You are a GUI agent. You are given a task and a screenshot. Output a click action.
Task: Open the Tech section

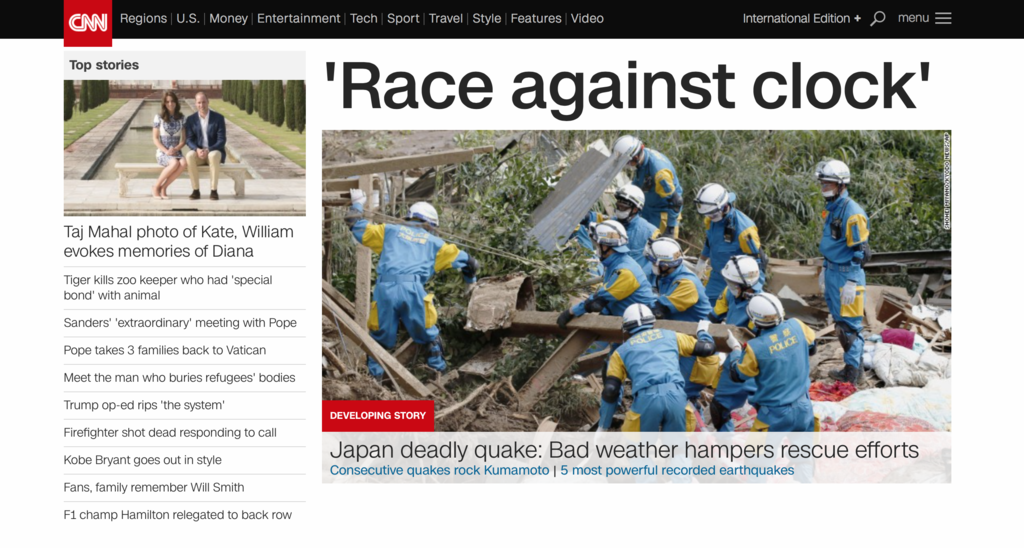(363, 18)
